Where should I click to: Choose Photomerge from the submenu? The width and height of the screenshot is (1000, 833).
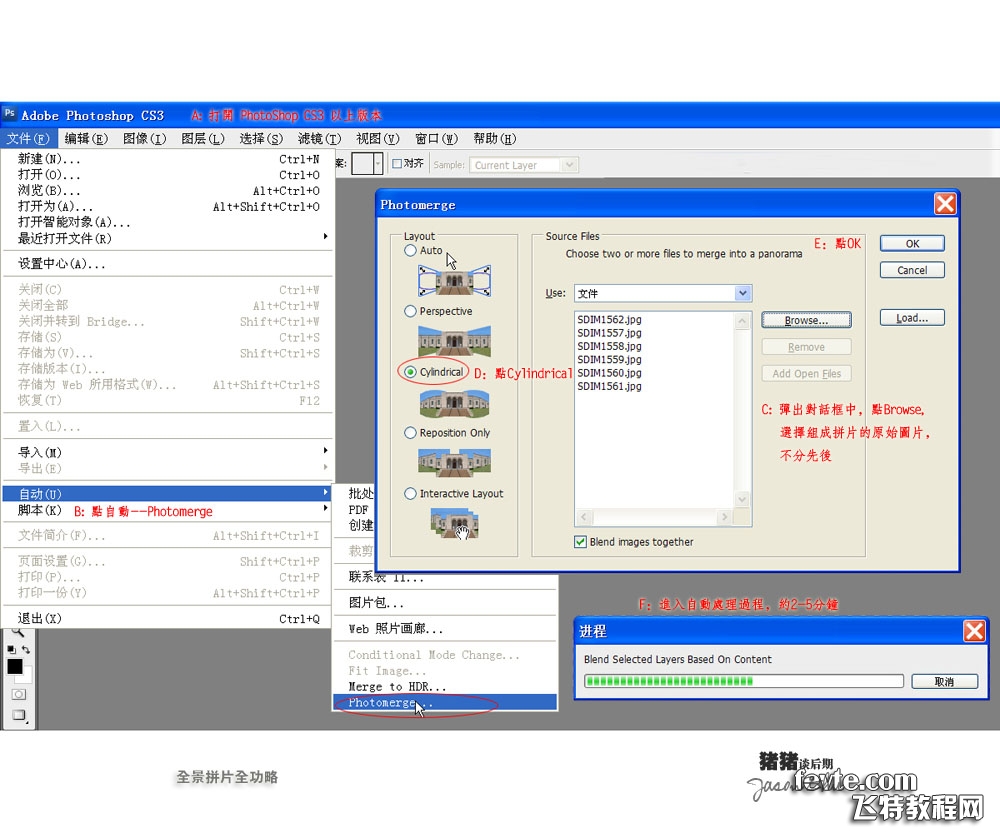pos(445,702)
